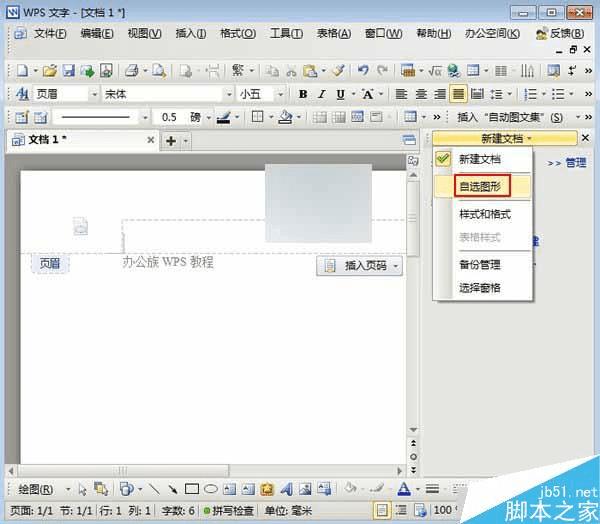Image resolution: width=600 pixels, height=524 pixels.
Task: Click the select objects pointer icon
Action: (82, 489)
